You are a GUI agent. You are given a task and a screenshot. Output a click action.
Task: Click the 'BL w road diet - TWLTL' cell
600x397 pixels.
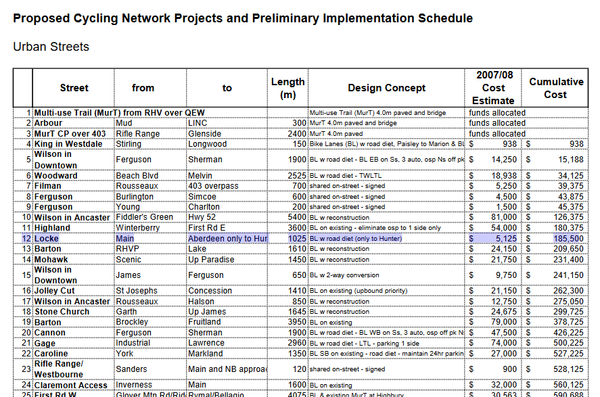click(386, 176)
